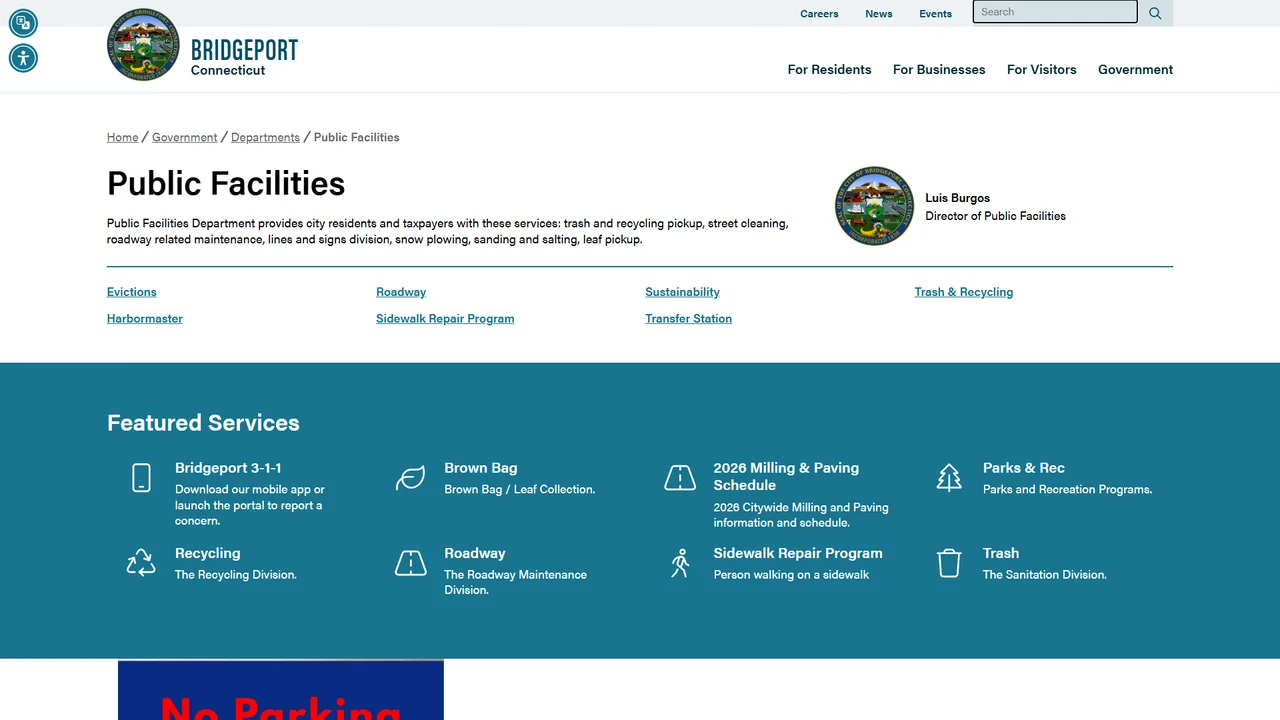Open the Evictions link
Image resolution: width=1280 pixels, height=720 pixels.
pos(132,292)
